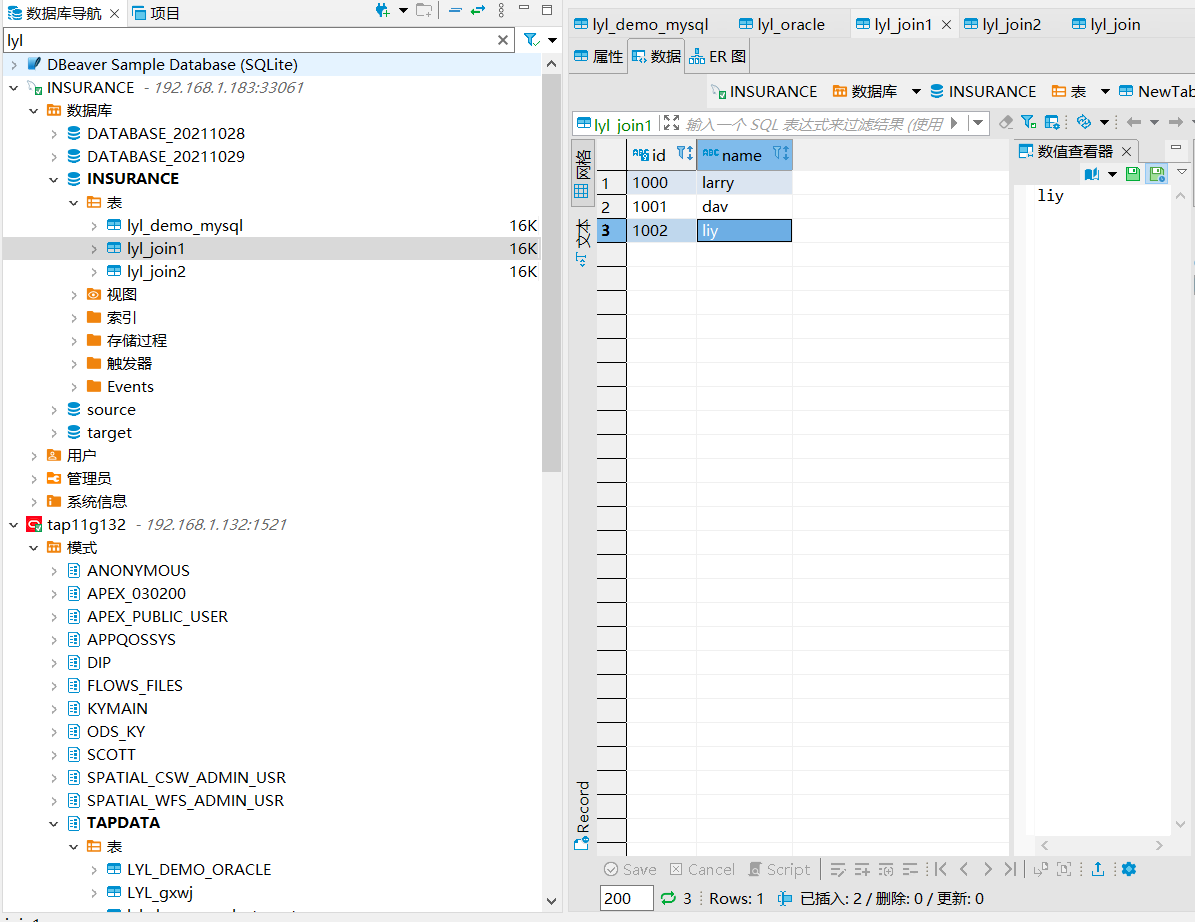Toggle the Record side panel
The width and height of the screenshot is (1195, 922).
click(x=582, y=815)
